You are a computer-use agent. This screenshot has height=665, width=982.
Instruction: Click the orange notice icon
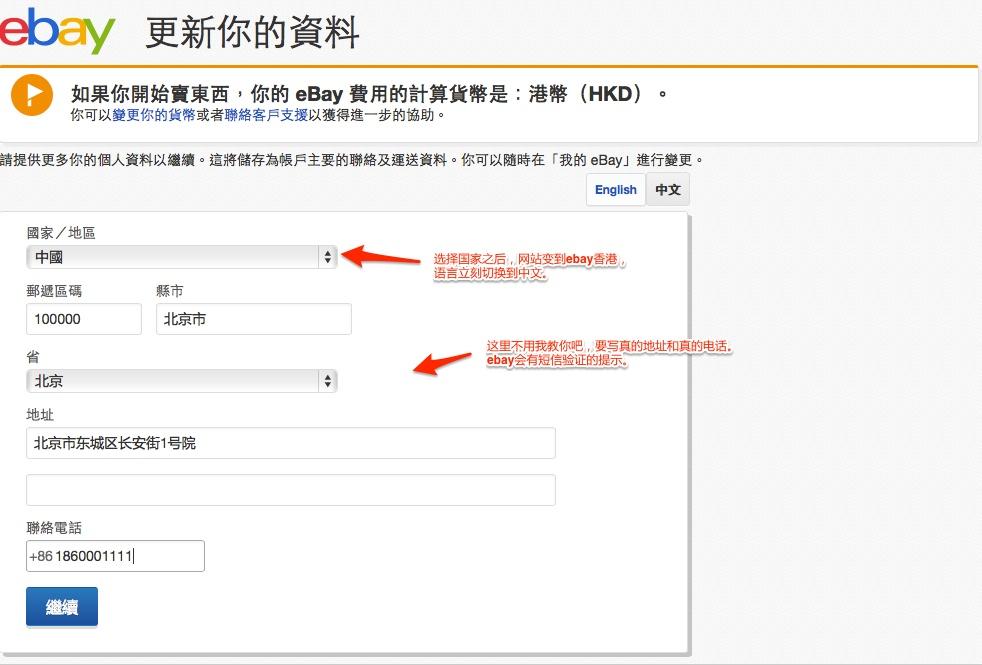(31, 95)
